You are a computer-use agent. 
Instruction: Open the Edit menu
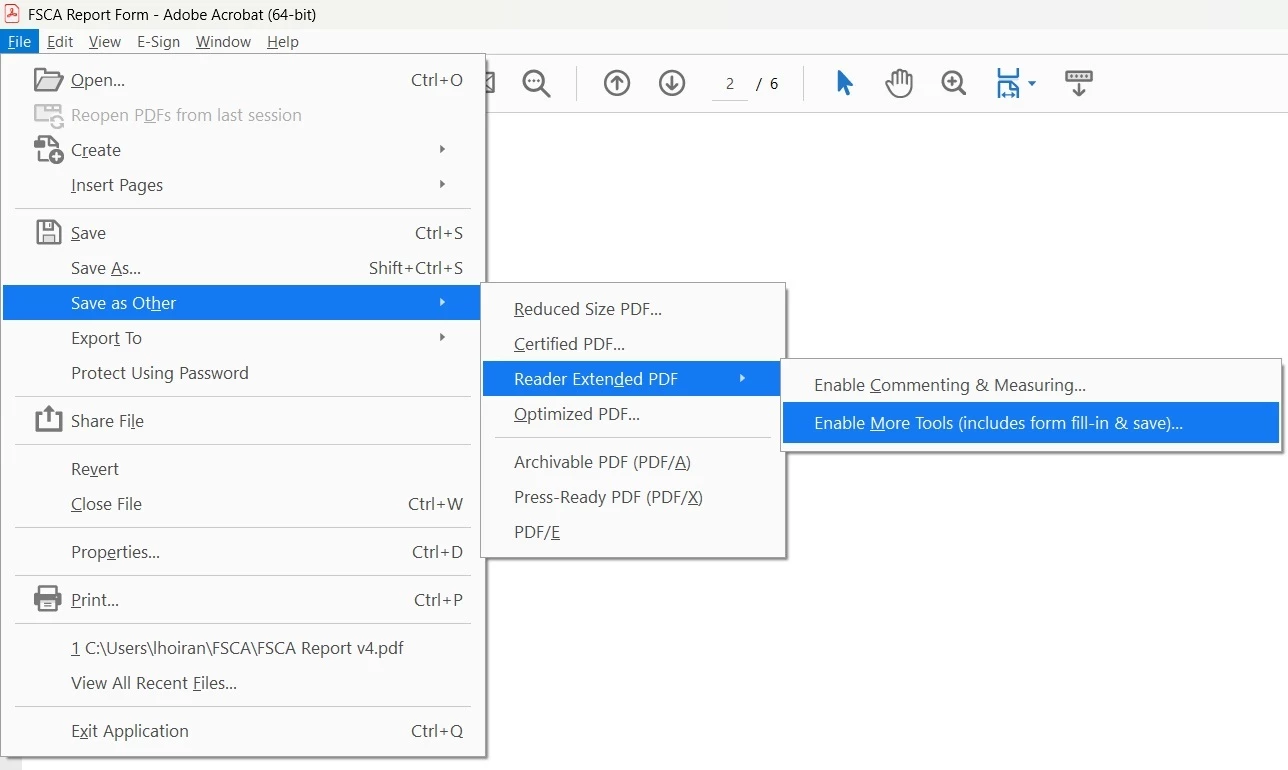click(60, 42)
